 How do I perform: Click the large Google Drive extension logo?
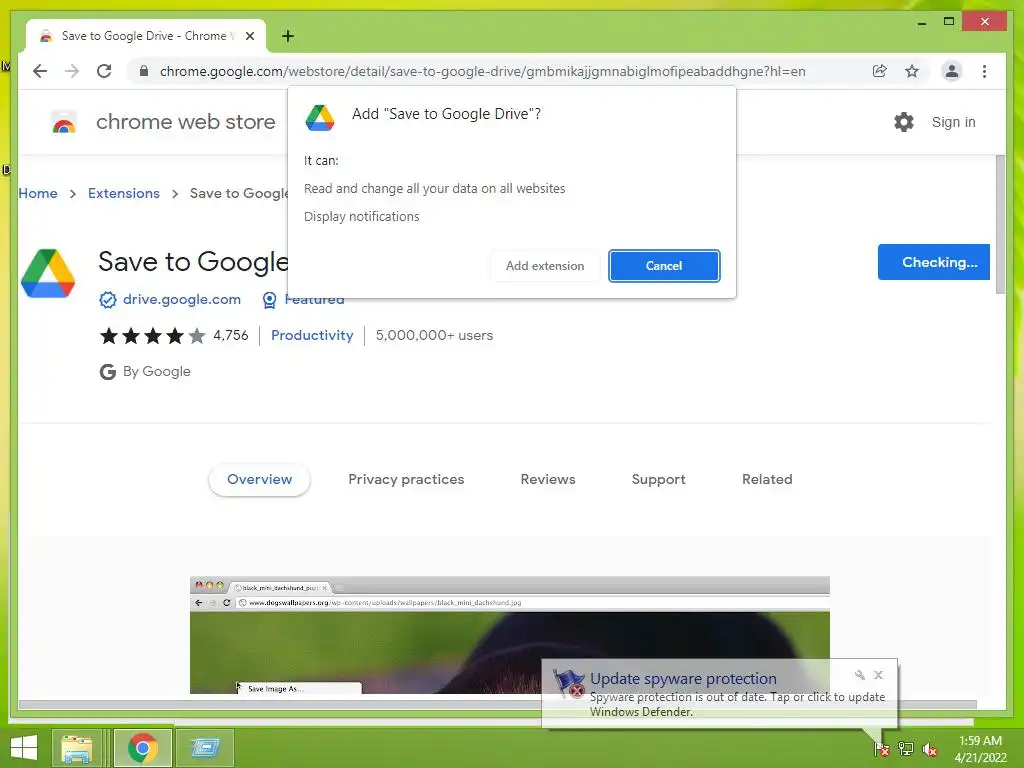coord(48,274)
